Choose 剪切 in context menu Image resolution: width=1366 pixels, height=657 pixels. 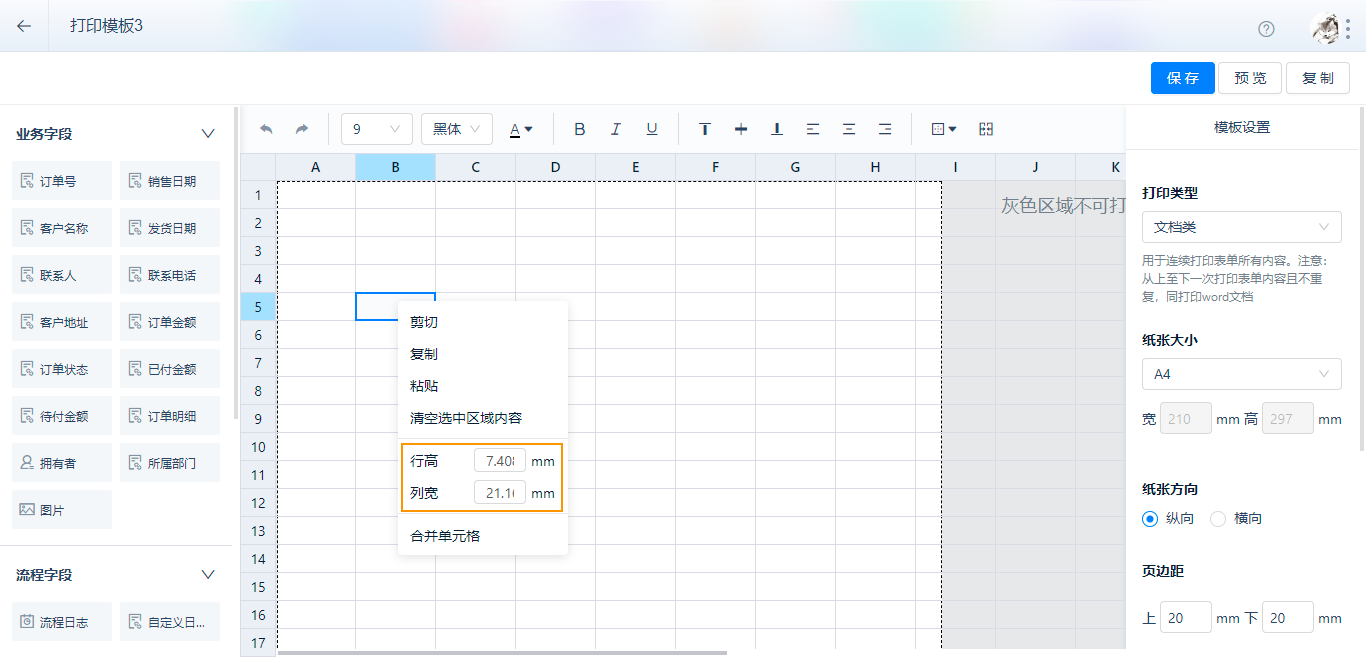click(483, 322)
